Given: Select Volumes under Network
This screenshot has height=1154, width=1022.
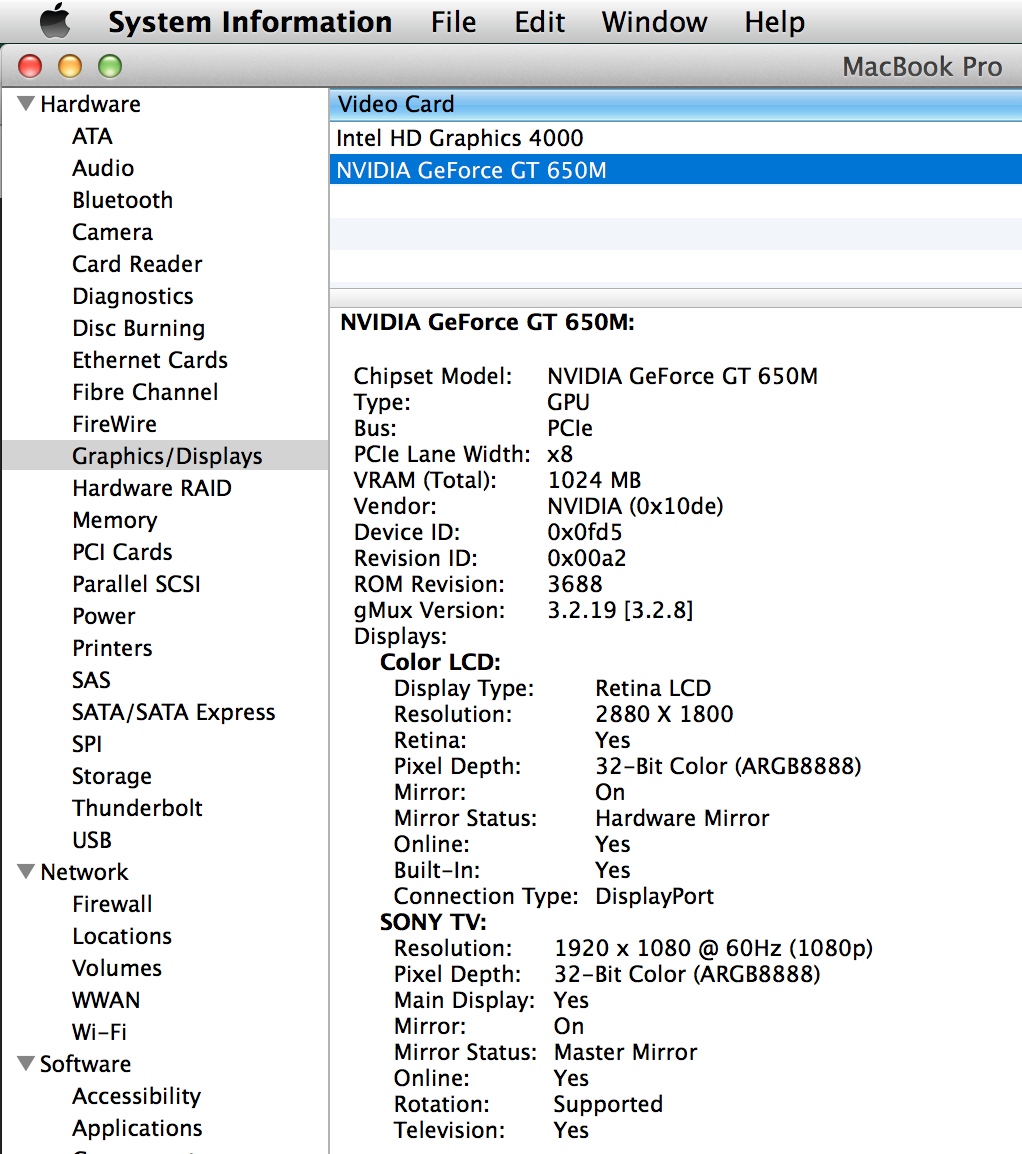Looking at the screenshot, I should pyautogui.click(x=117, y=968).
